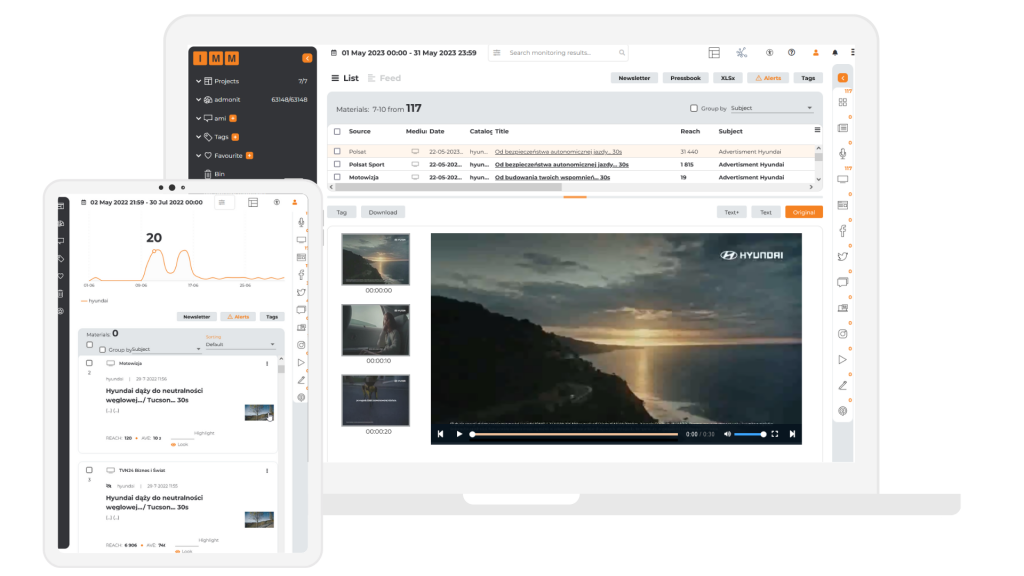
Task: Expand the Tags tree item
Action: click(199, 136)
